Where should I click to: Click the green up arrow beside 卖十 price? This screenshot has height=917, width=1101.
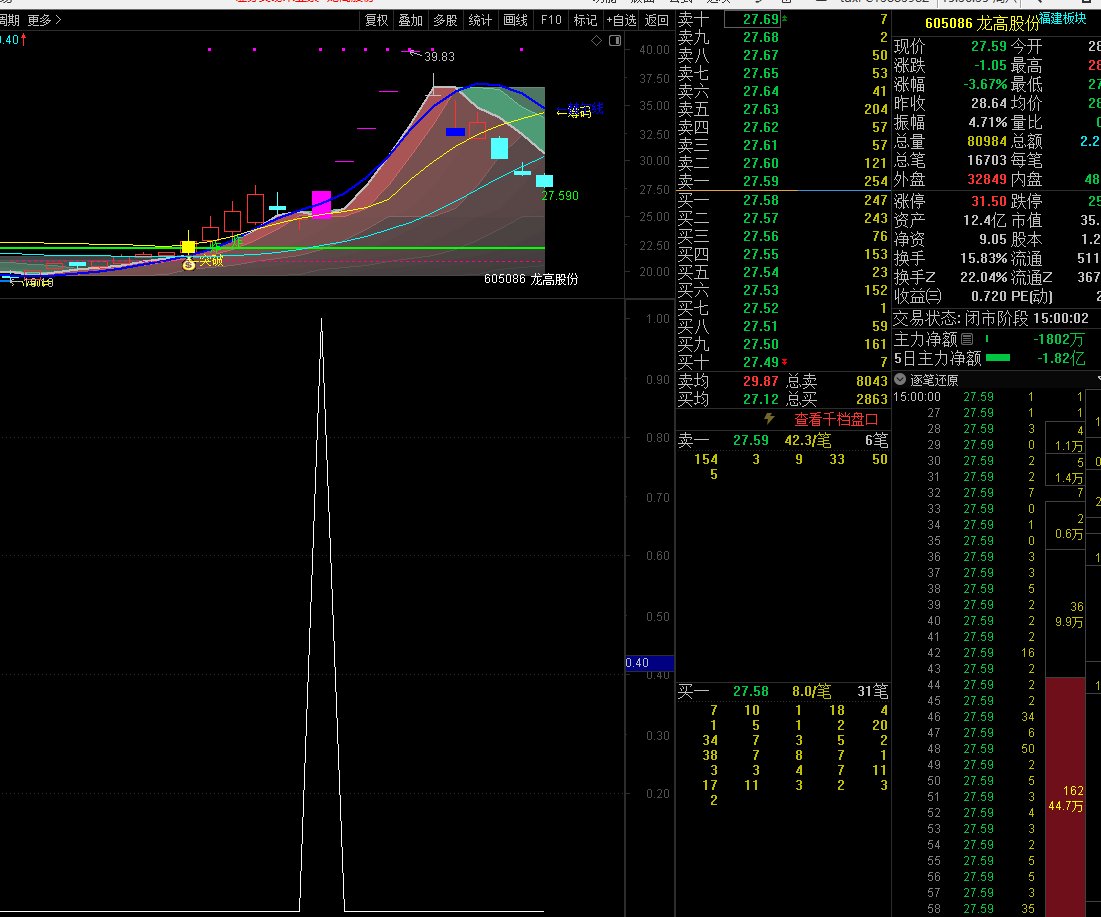click(x=784, y=19)
